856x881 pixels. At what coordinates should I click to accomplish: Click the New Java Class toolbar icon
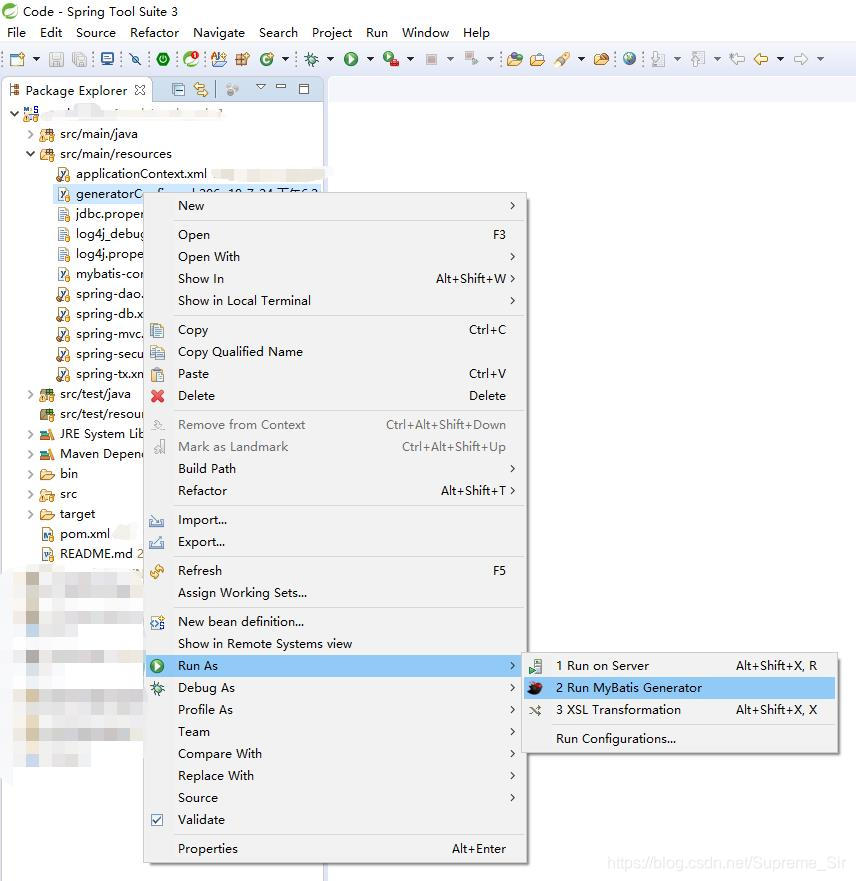[x=267, y=59]
